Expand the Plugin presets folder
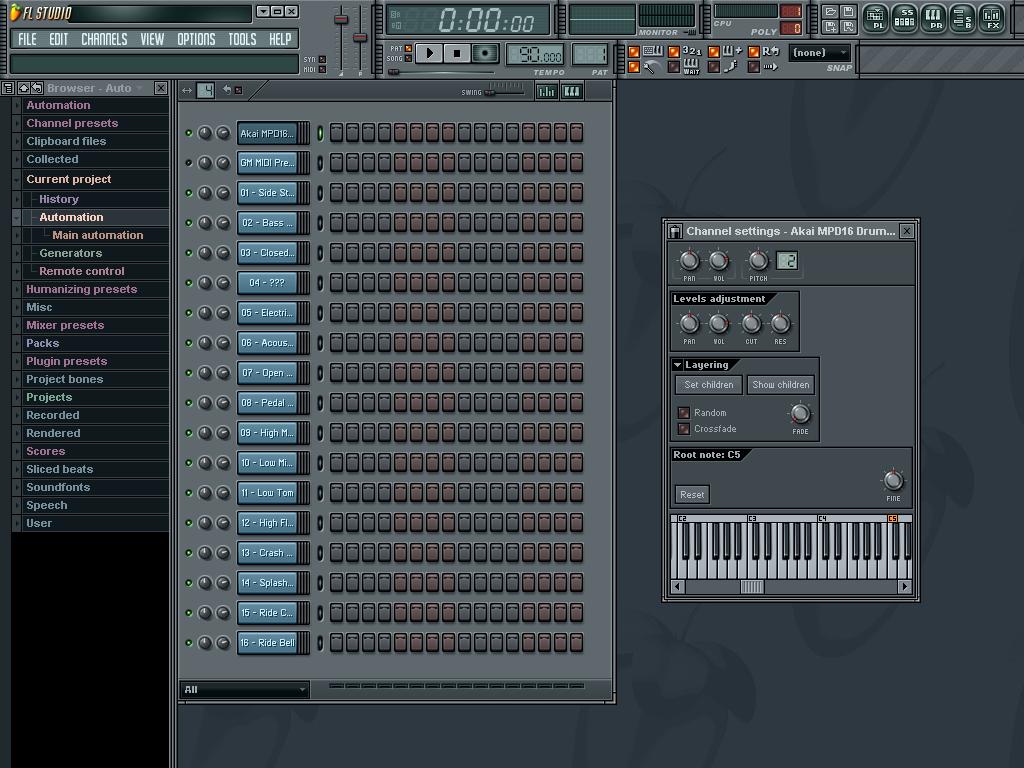This screenshot has height=768, width=1024. [66, 361]
